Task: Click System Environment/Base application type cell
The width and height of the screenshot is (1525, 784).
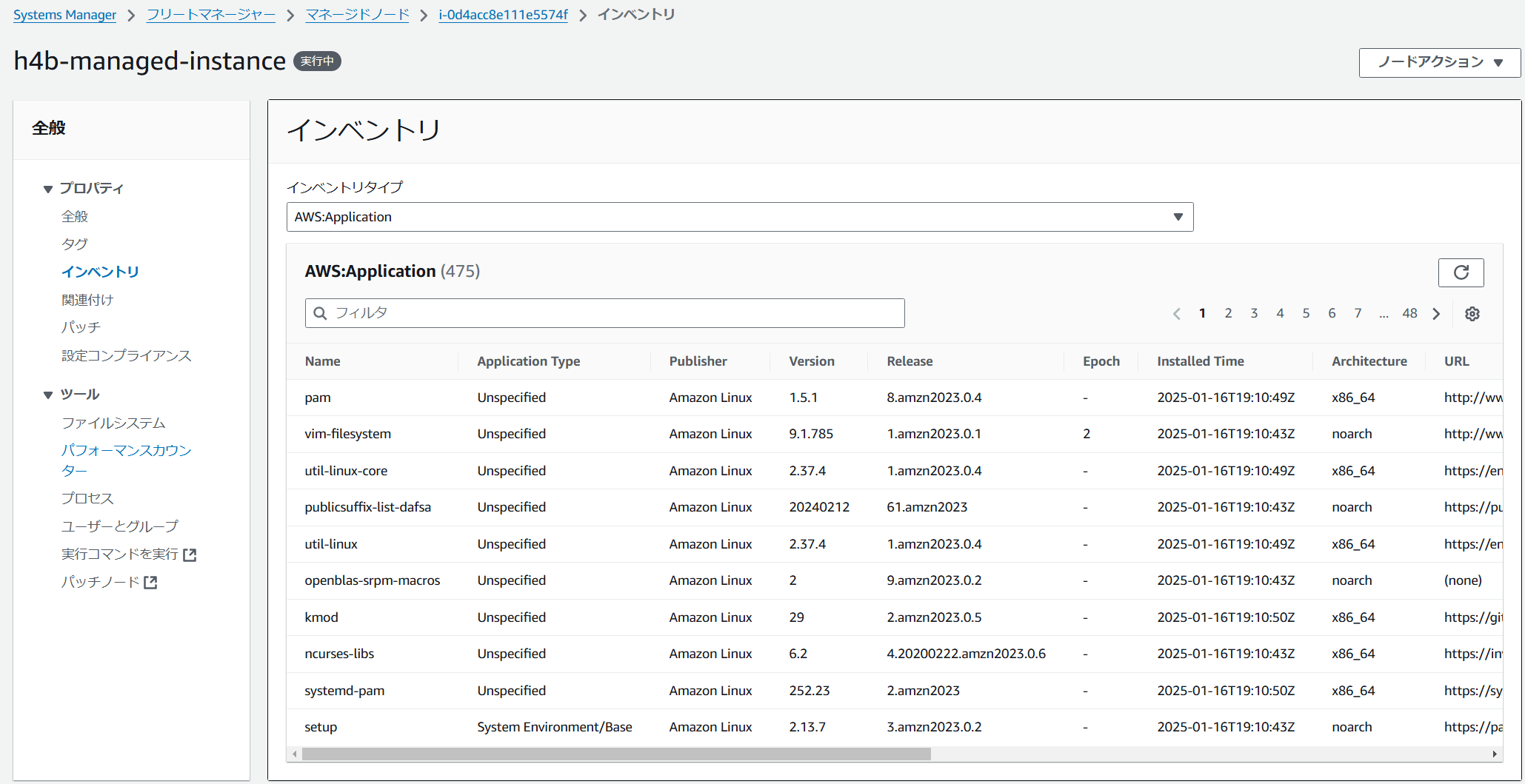Action: [x=555, y=727]
